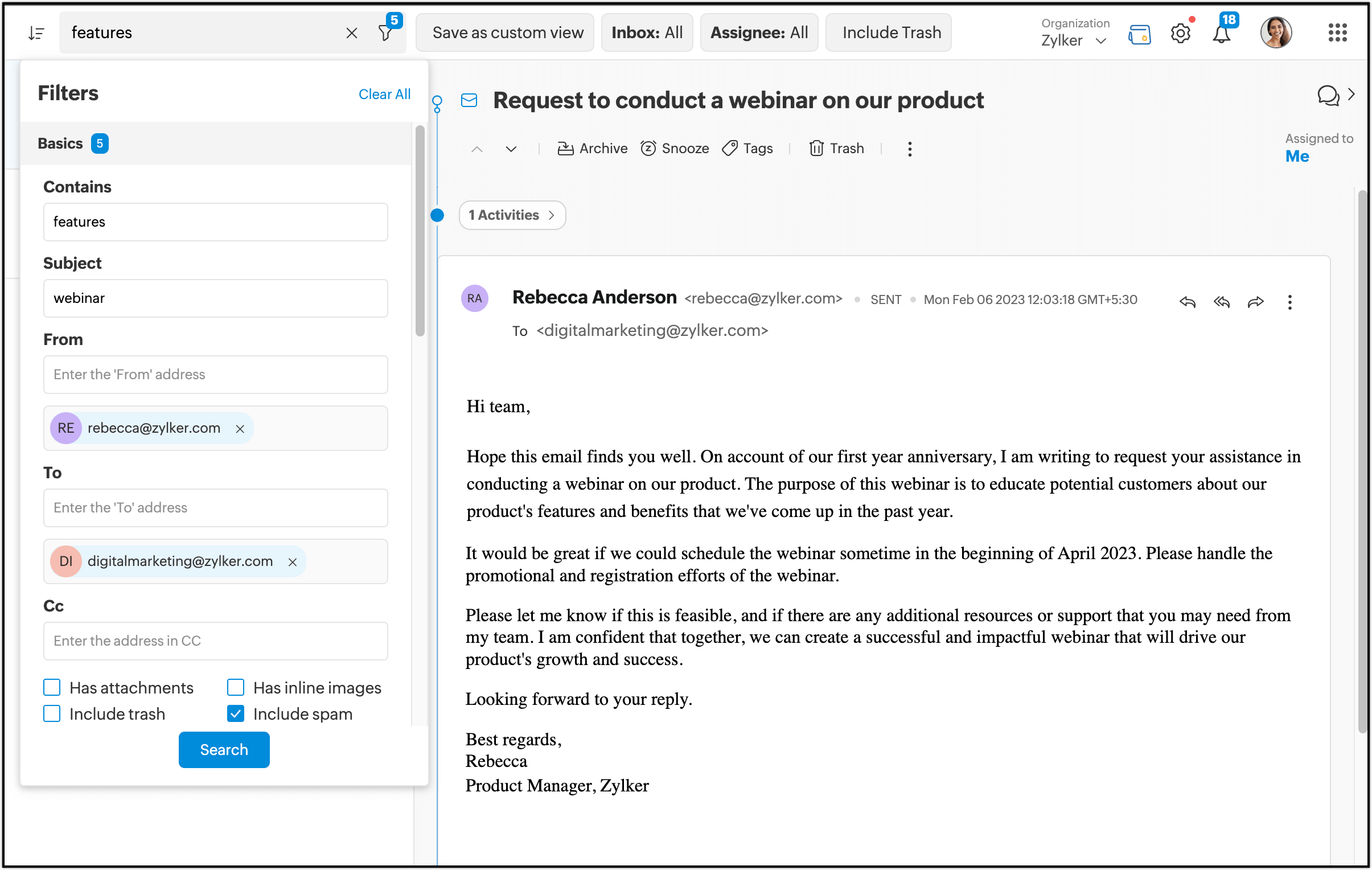Click the From address input field
This screenshot has height=870, width=1372.
pyautogui.click(x=215, y=375)
